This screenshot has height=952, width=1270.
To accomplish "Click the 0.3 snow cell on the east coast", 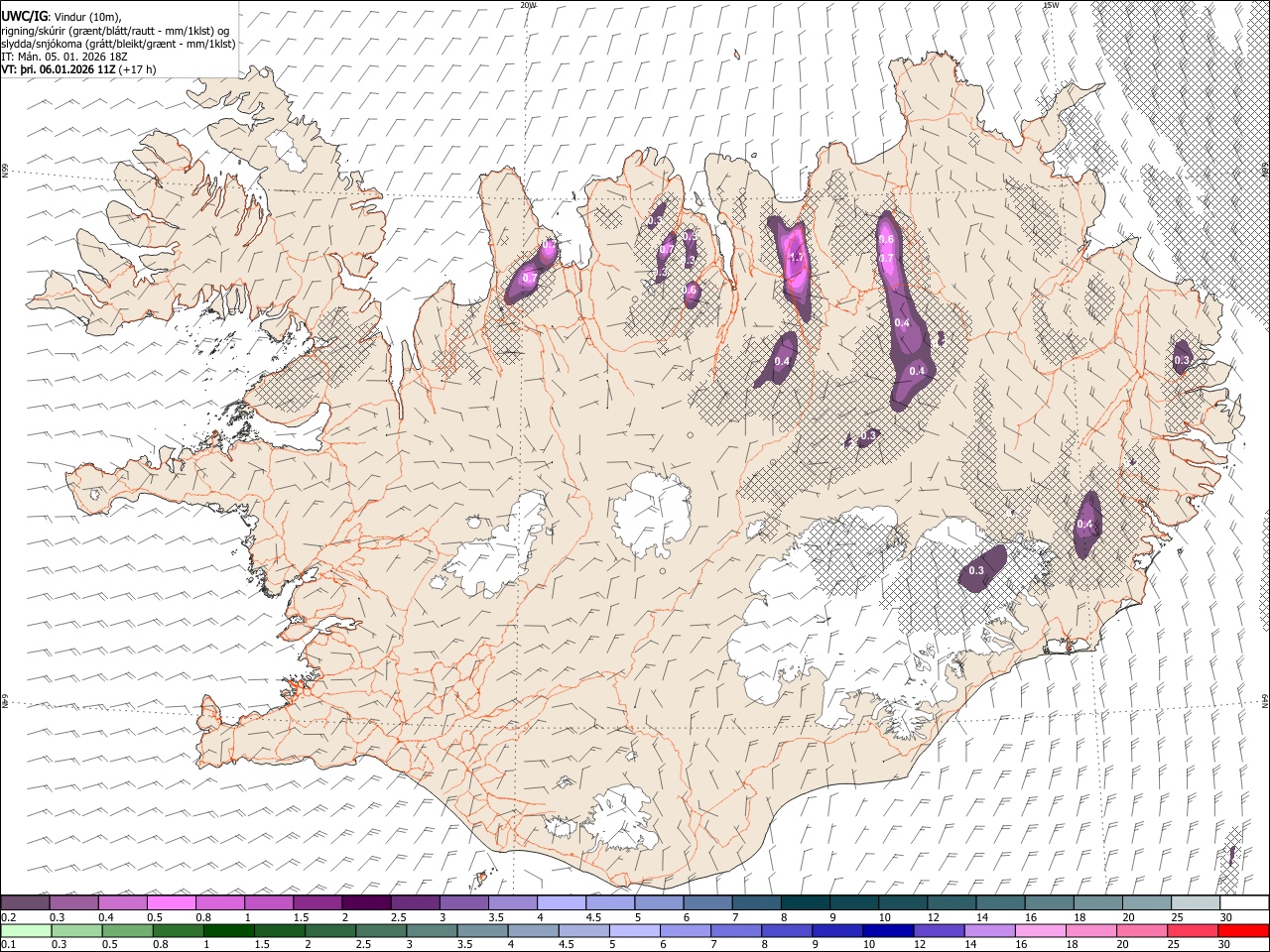I will coord(1181,359).
